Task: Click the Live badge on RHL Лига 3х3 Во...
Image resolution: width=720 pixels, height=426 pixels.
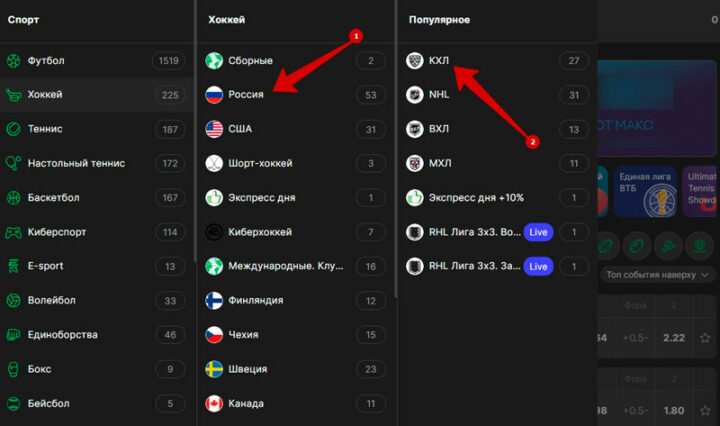Action: pos(538,232)
